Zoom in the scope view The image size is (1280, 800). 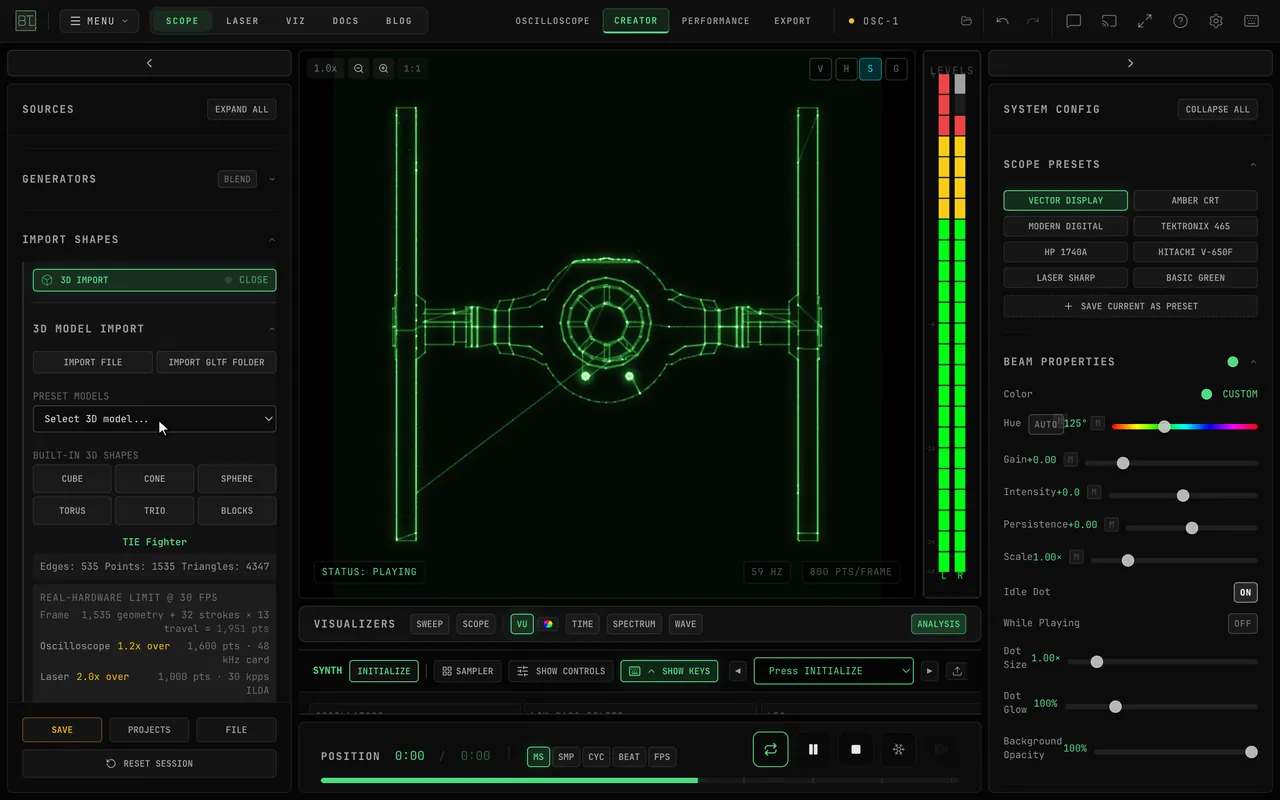(384, 69)
